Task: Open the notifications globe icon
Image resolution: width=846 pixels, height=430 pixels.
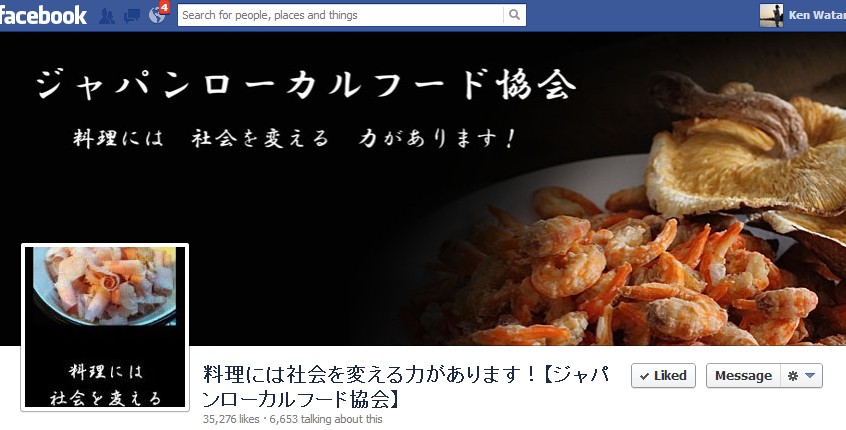Action: (x=156, y=16)
